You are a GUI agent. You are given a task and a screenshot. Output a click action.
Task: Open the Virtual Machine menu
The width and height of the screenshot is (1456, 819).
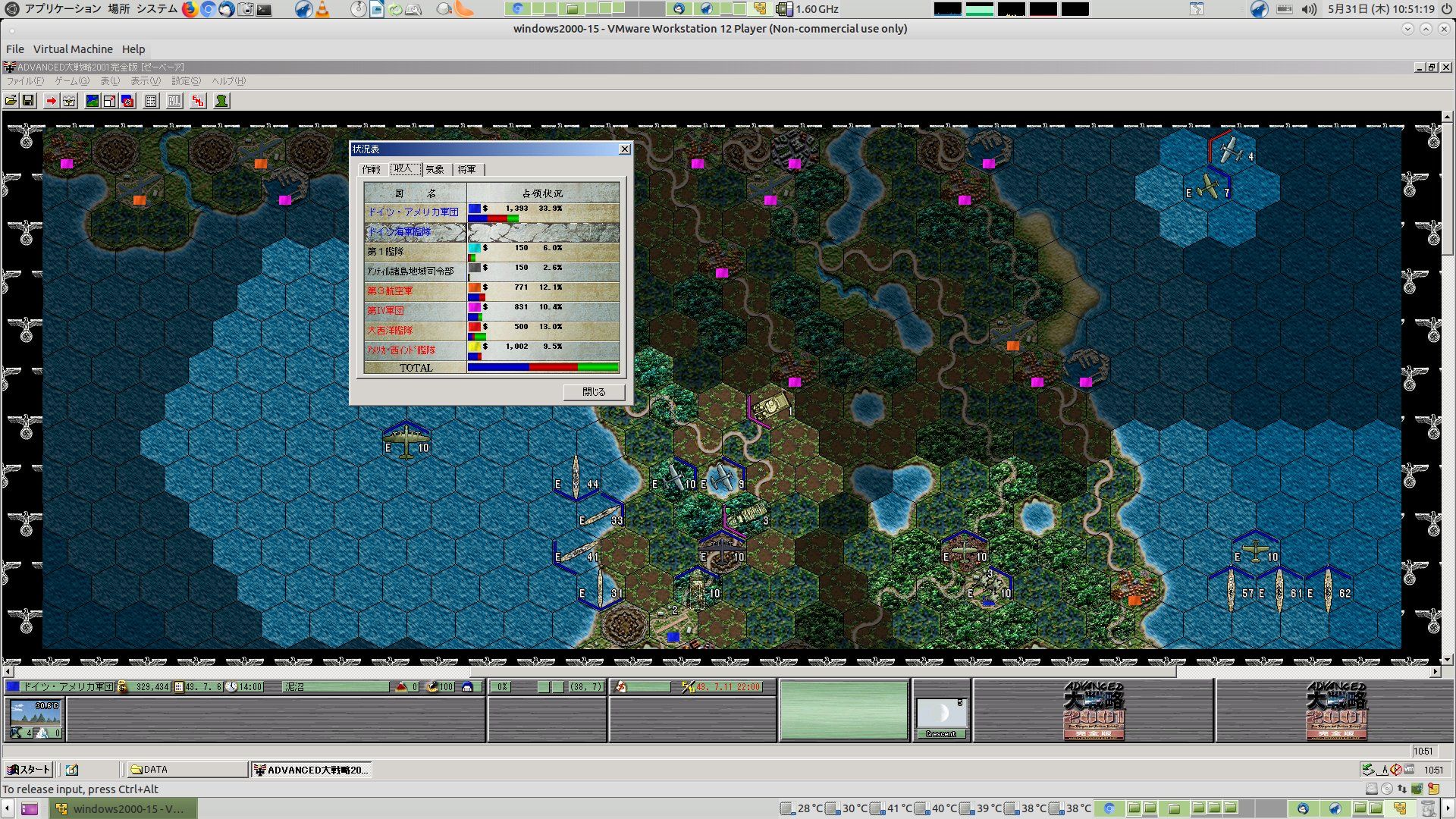tap(73, 49)
